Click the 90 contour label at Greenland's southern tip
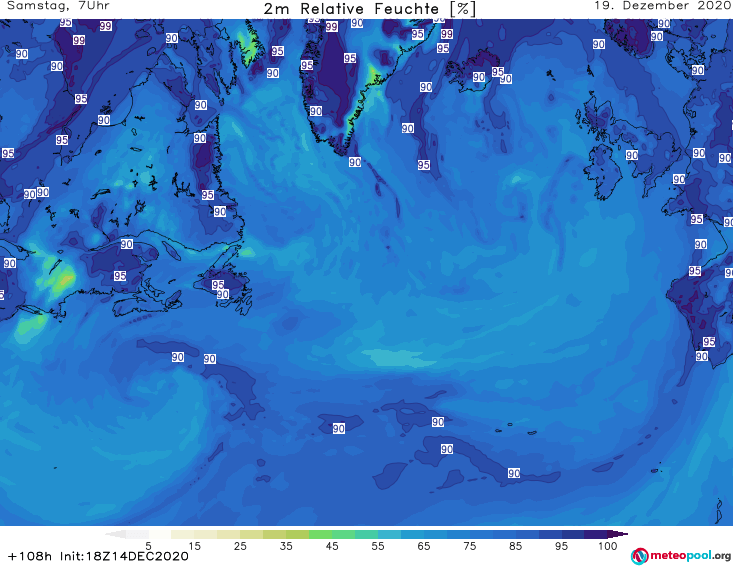The image size is (733, 566). point(355,162)
